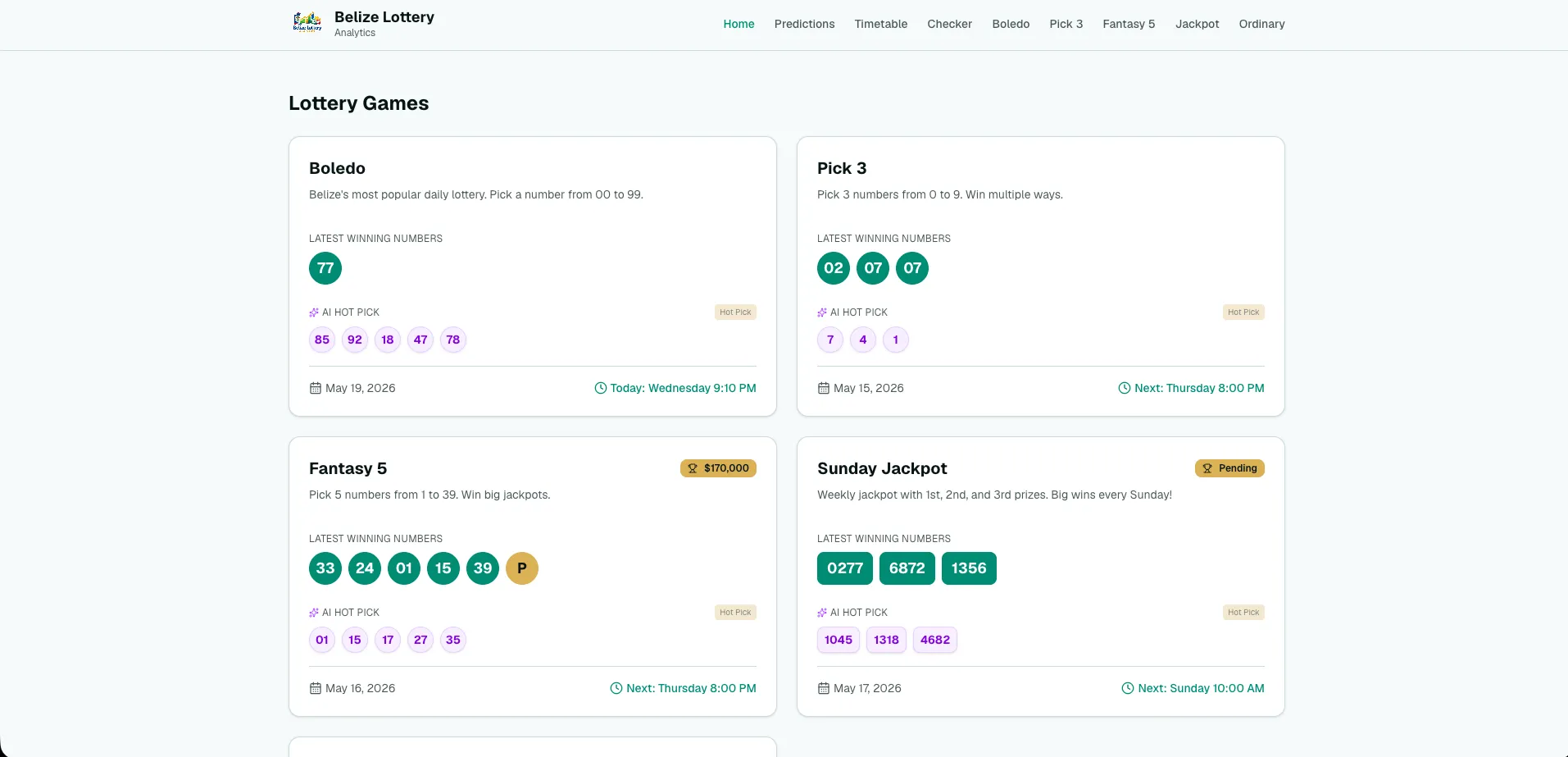This screenshot has width=1568, height=757.
Task: Select Sunday Jackpot hot pick 4682
Action: click(935, 640)
